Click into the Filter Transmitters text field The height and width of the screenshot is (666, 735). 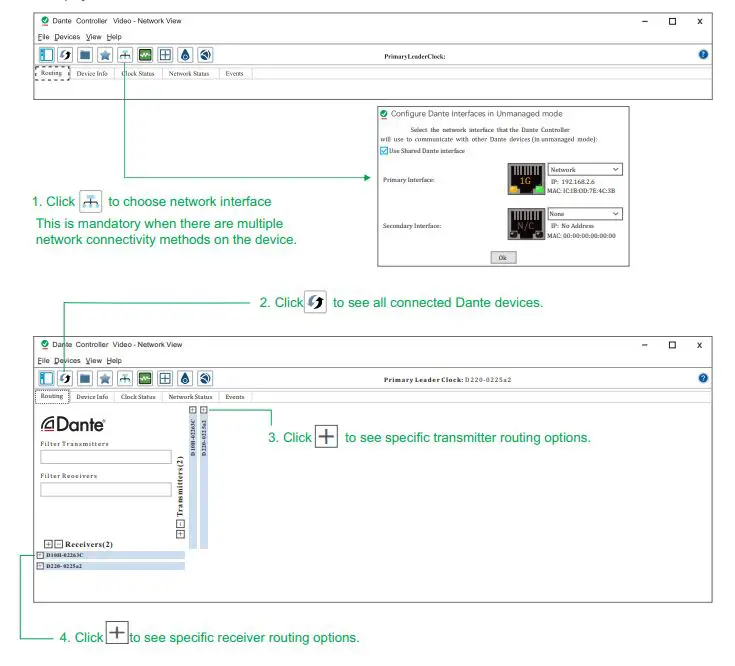(106, 457)
